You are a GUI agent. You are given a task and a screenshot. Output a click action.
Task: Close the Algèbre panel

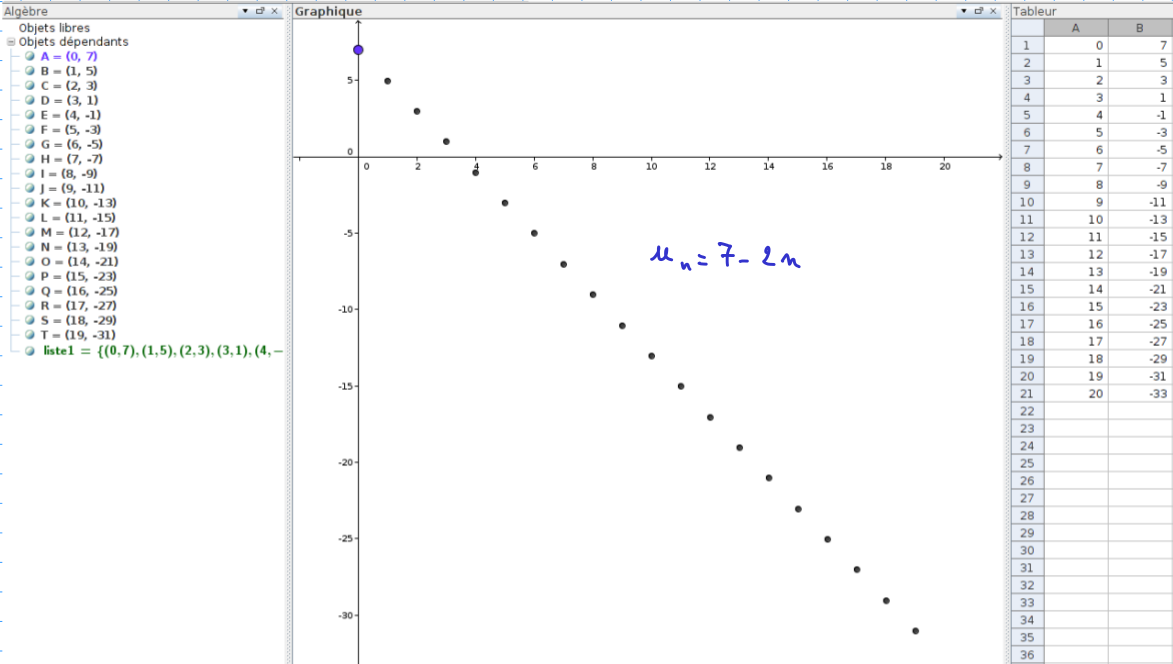point(275,11)
